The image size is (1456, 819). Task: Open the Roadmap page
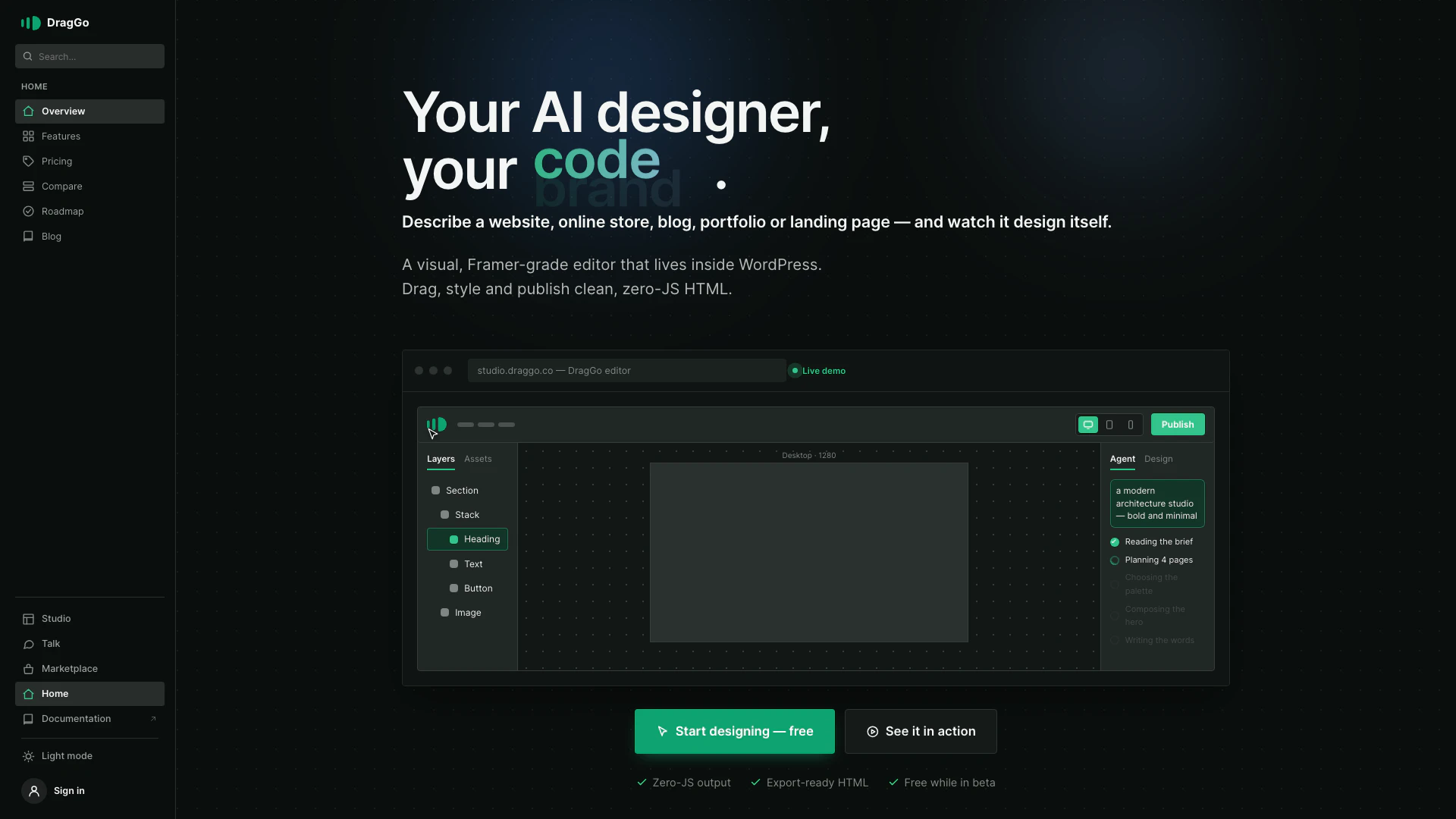coord(89,212)
